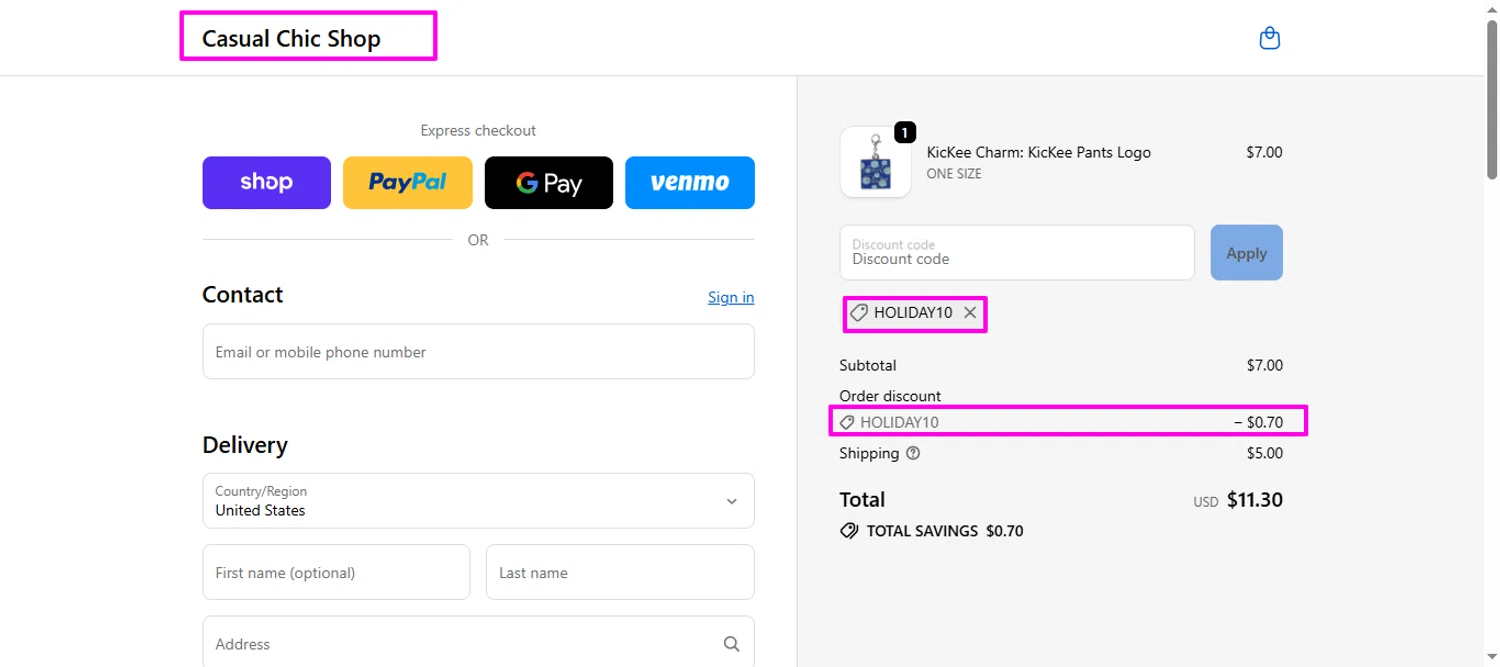Open the shopping bag cart icon
The height and width of the screenshot is (667, 1500).
(x=1269, y=38)
